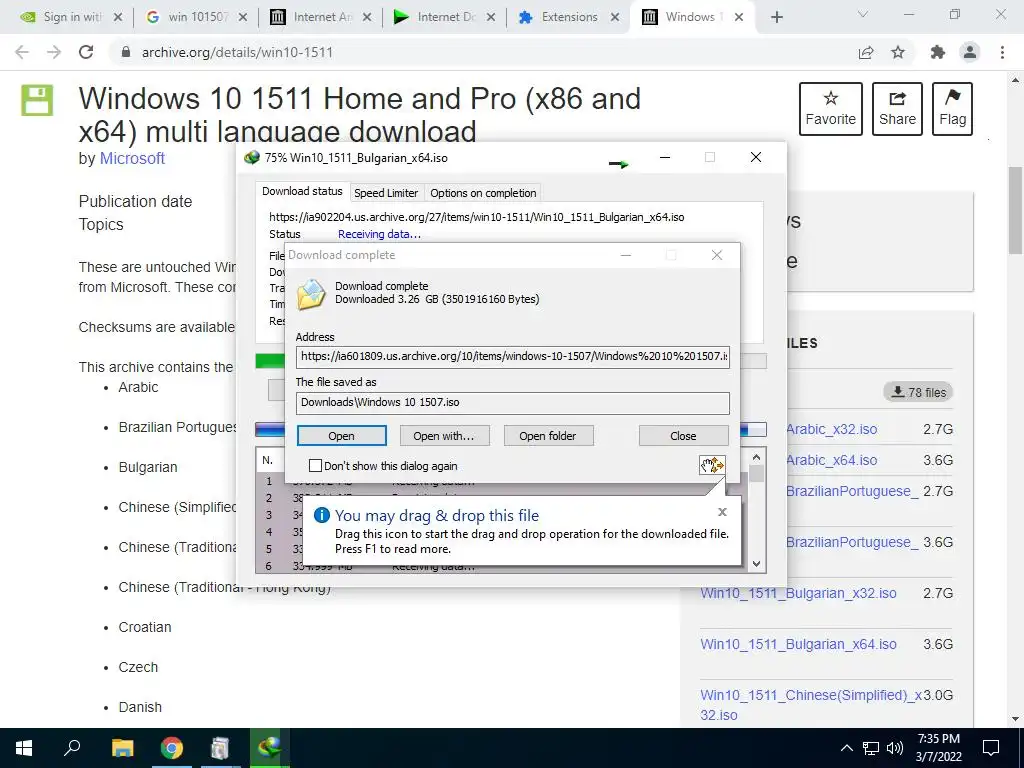Click the folder icon in Download complete dialog

[311, 295]
